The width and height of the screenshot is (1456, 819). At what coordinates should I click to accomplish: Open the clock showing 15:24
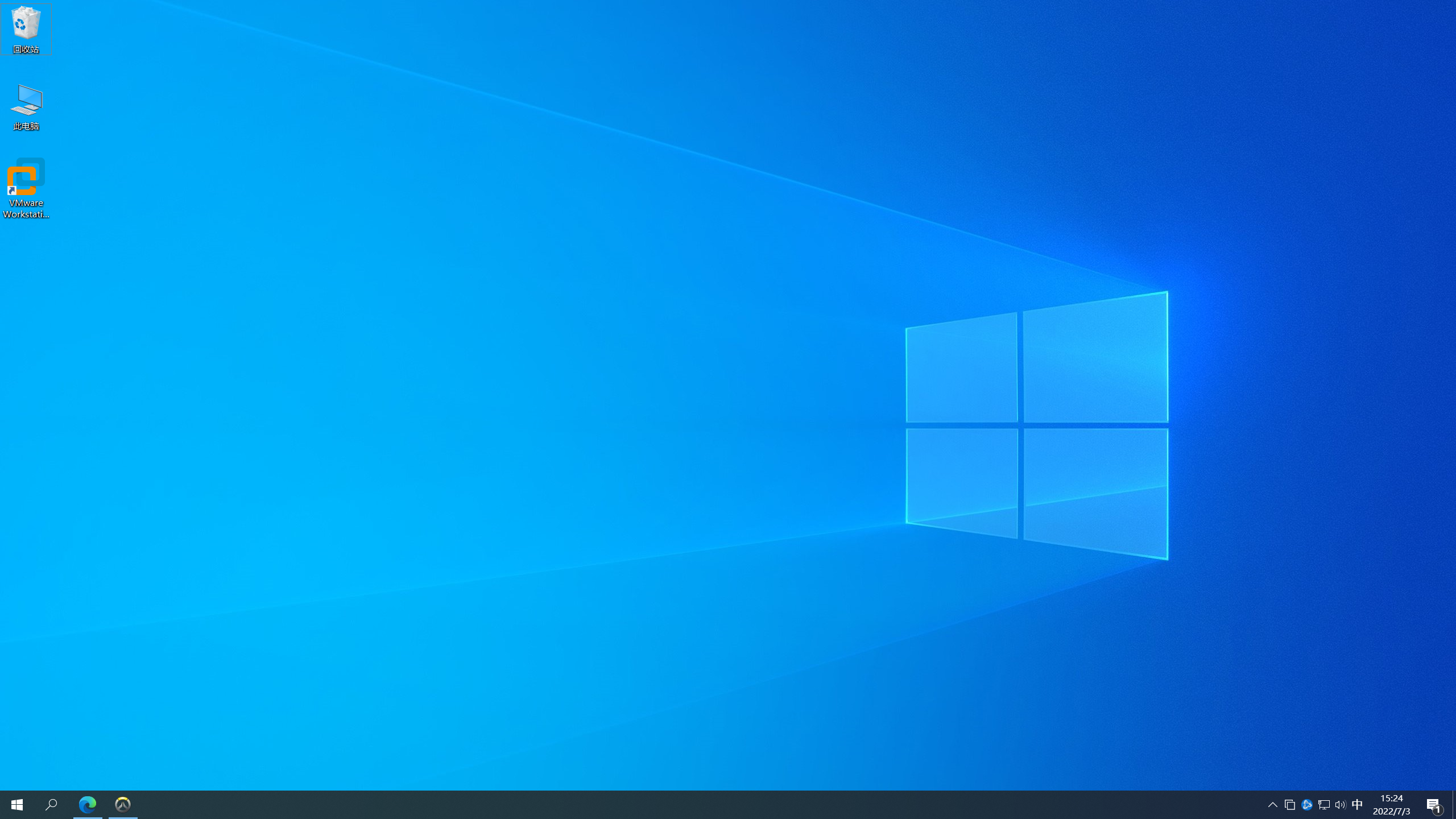coord(1391,799)
